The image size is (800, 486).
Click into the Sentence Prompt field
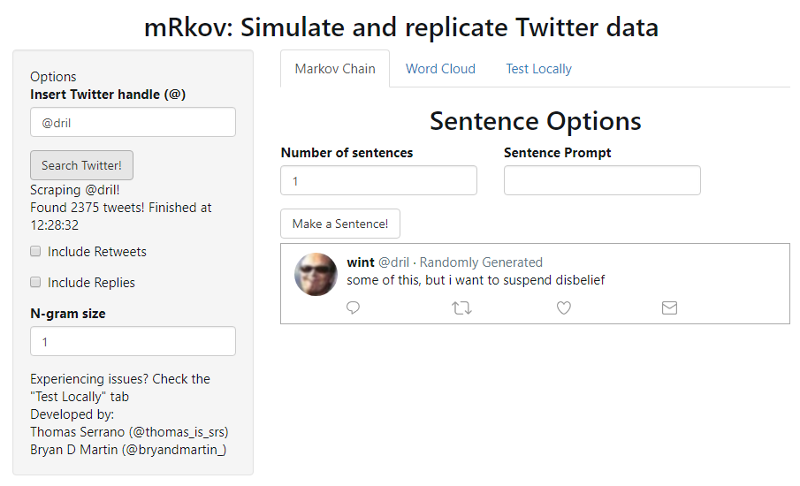pyautogui.click(x=602, y=180)
